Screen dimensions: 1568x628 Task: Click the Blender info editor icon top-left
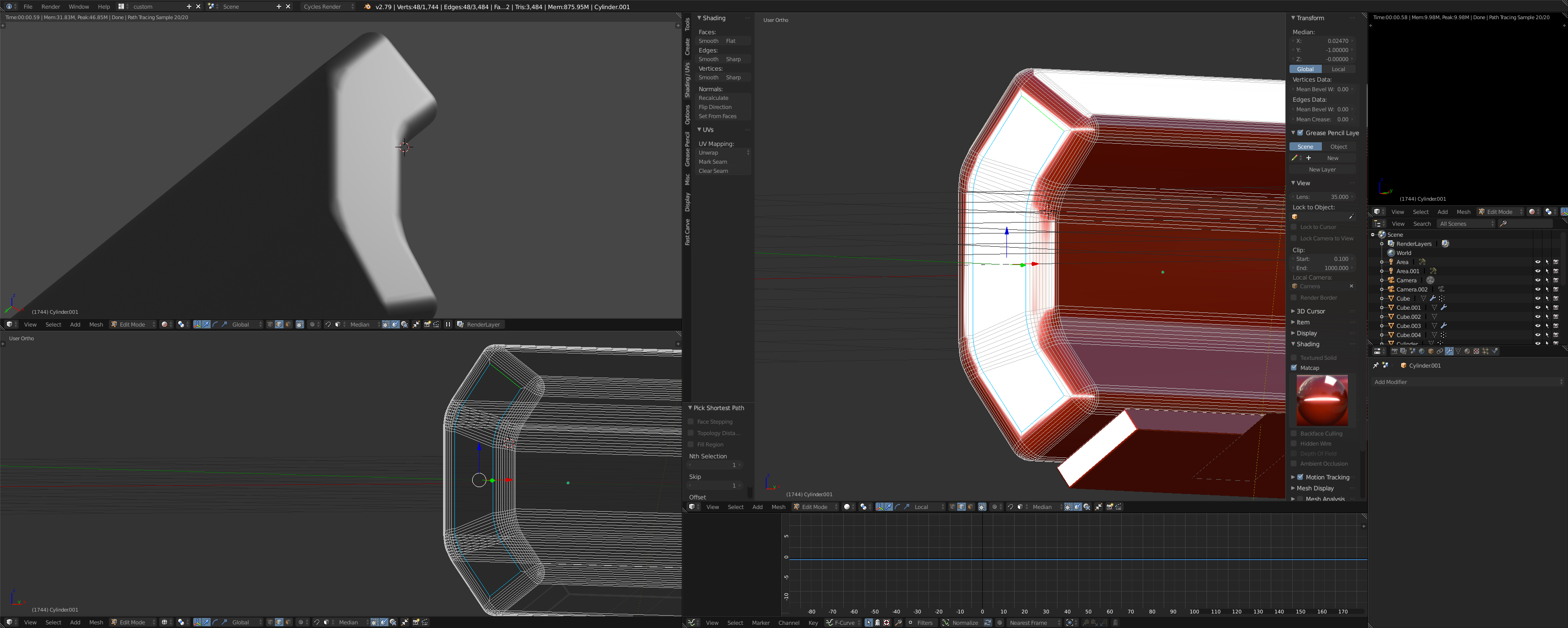9,6
